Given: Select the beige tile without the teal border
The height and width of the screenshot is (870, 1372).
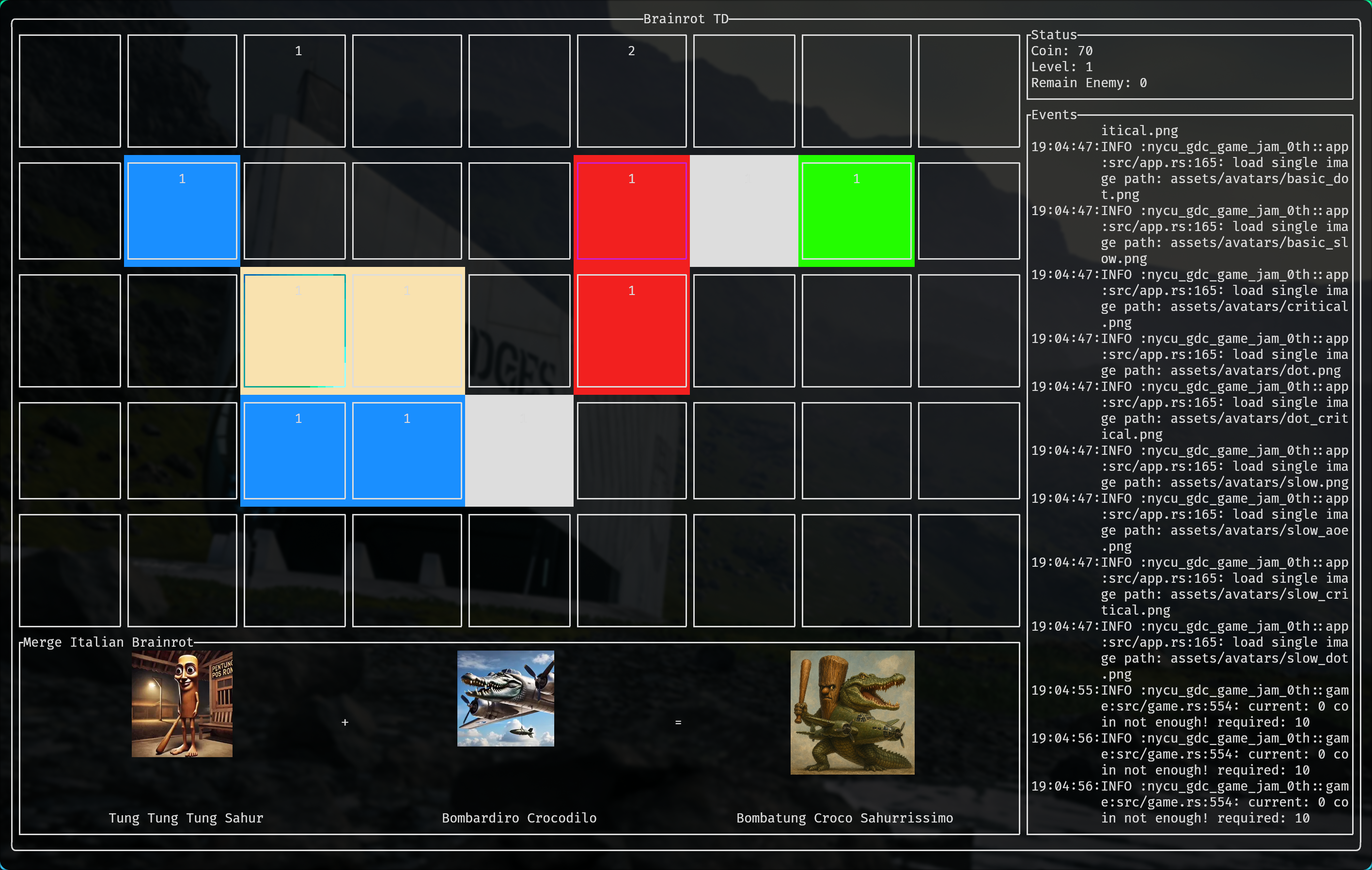Looking at the screenshot, I should [407, 331].
